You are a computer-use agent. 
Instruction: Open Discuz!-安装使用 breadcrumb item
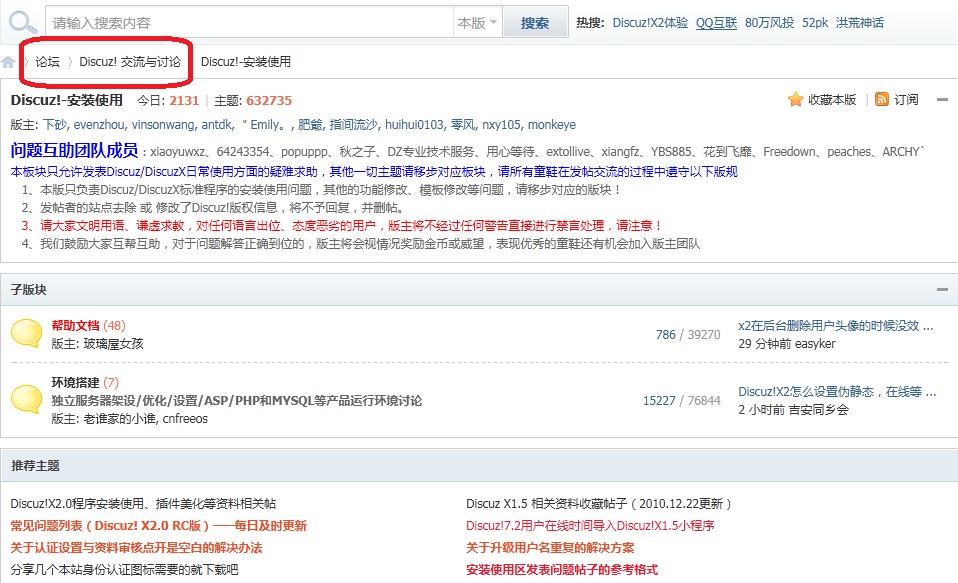click(x=246, y=62)
